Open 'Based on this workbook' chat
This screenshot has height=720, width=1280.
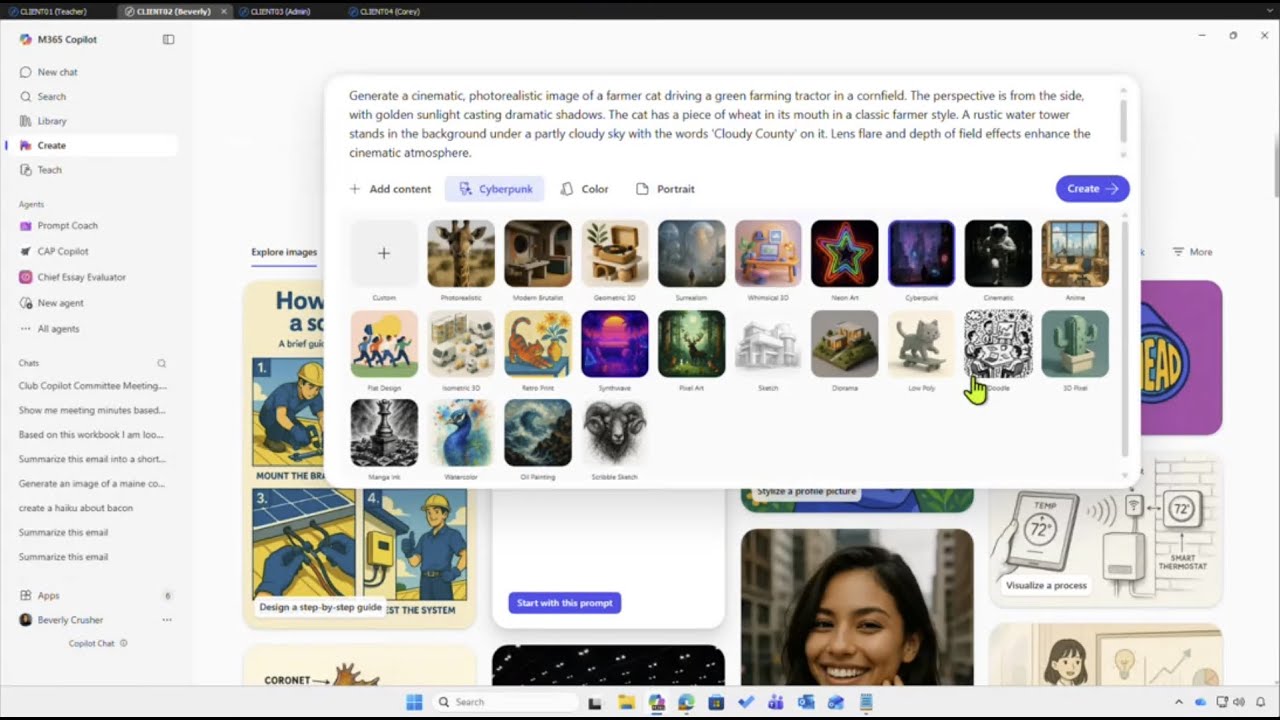coord(92,435)
